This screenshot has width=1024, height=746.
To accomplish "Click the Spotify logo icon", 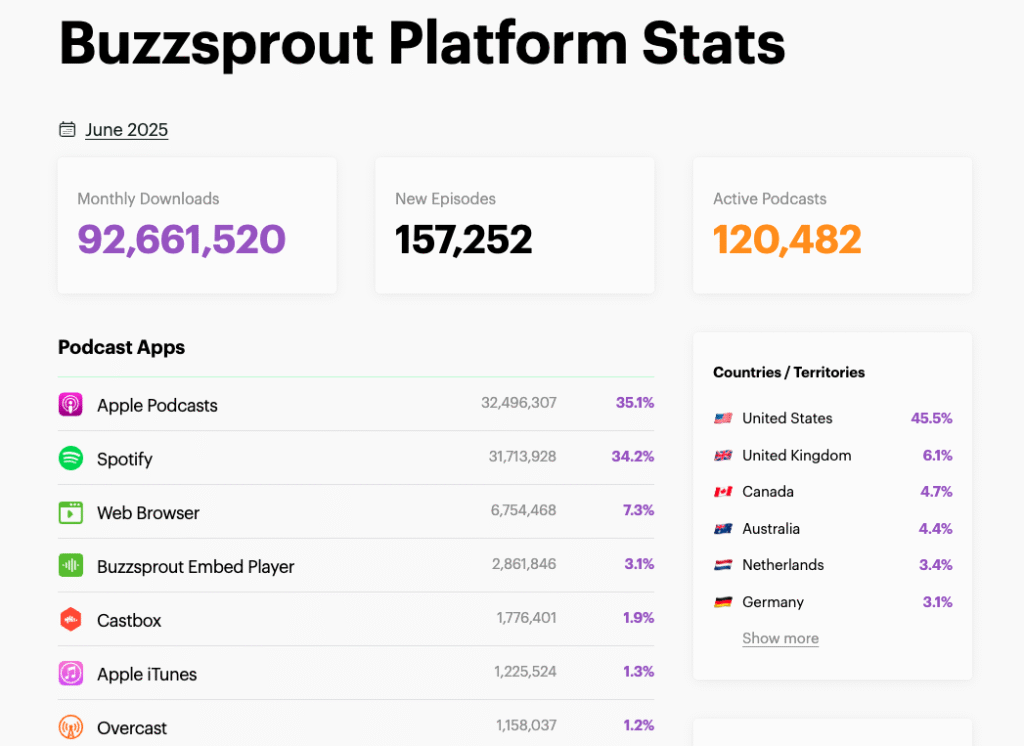I will [71, 458].
